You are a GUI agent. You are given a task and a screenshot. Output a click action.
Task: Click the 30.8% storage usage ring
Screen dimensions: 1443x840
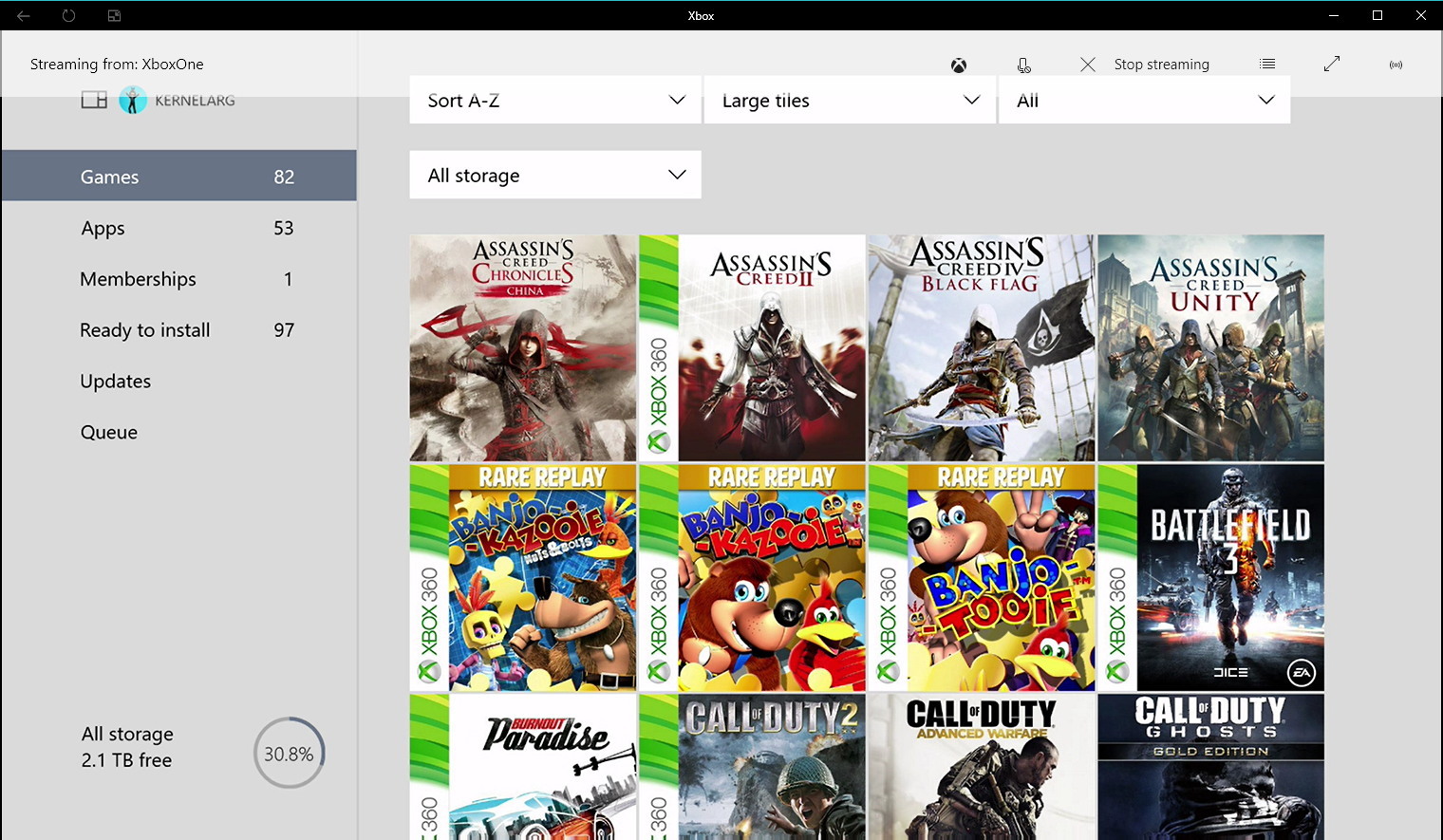click(x=290, y=754)
